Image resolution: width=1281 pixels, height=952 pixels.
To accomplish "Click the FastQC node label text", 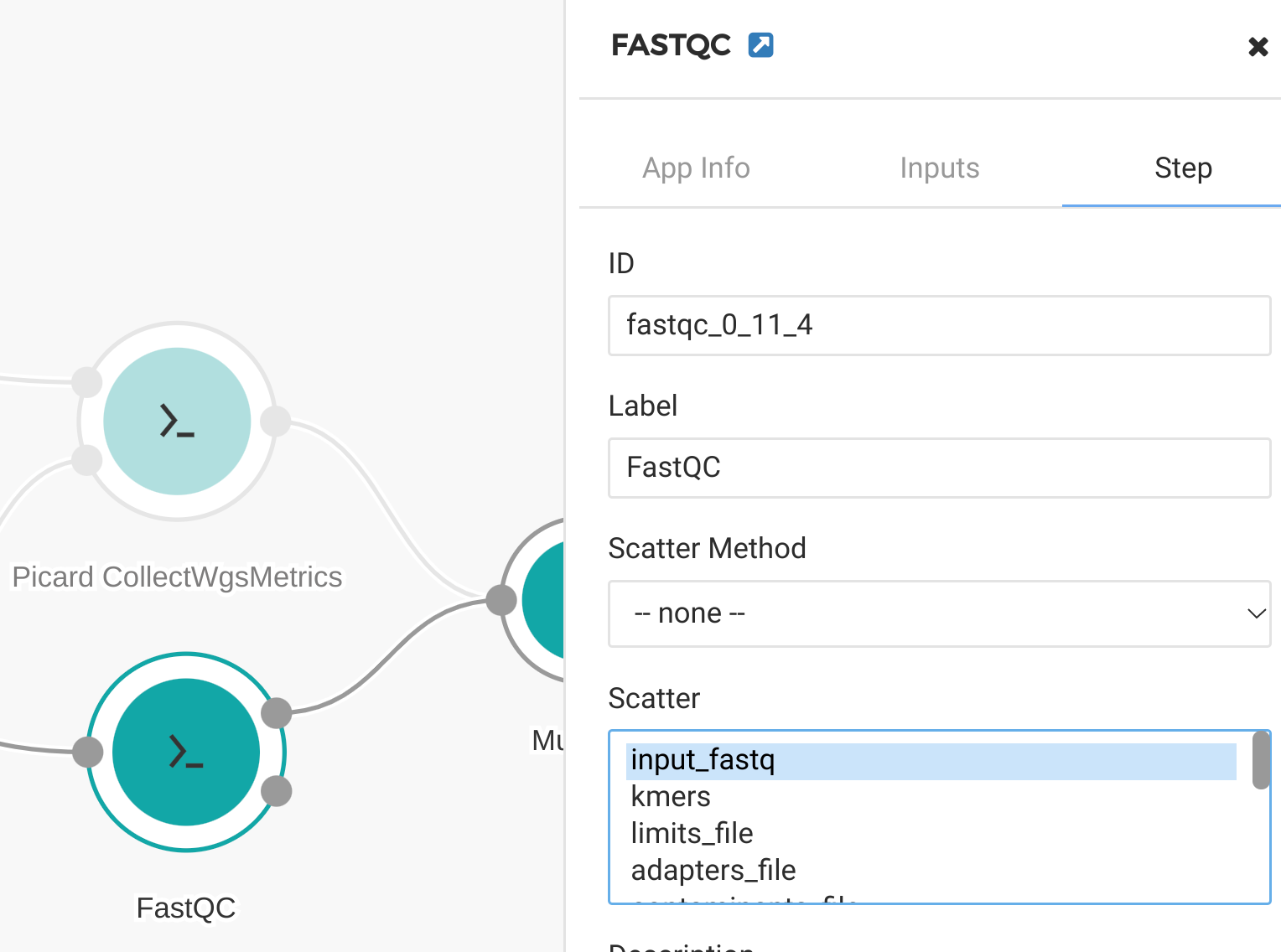I will (x=186, y=908).
